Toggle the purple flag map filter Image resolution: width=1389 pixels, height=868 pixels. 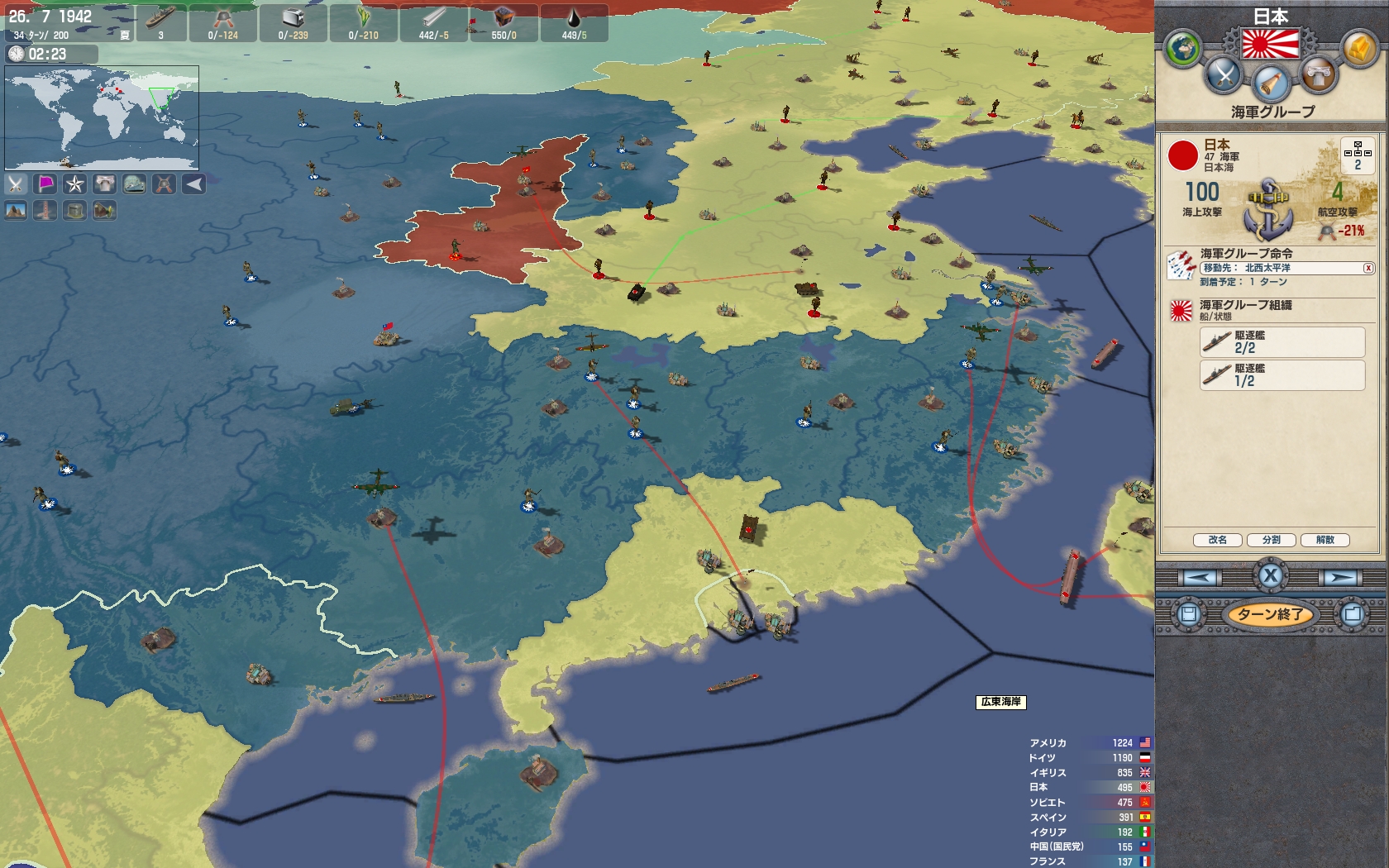click(45, 184)
